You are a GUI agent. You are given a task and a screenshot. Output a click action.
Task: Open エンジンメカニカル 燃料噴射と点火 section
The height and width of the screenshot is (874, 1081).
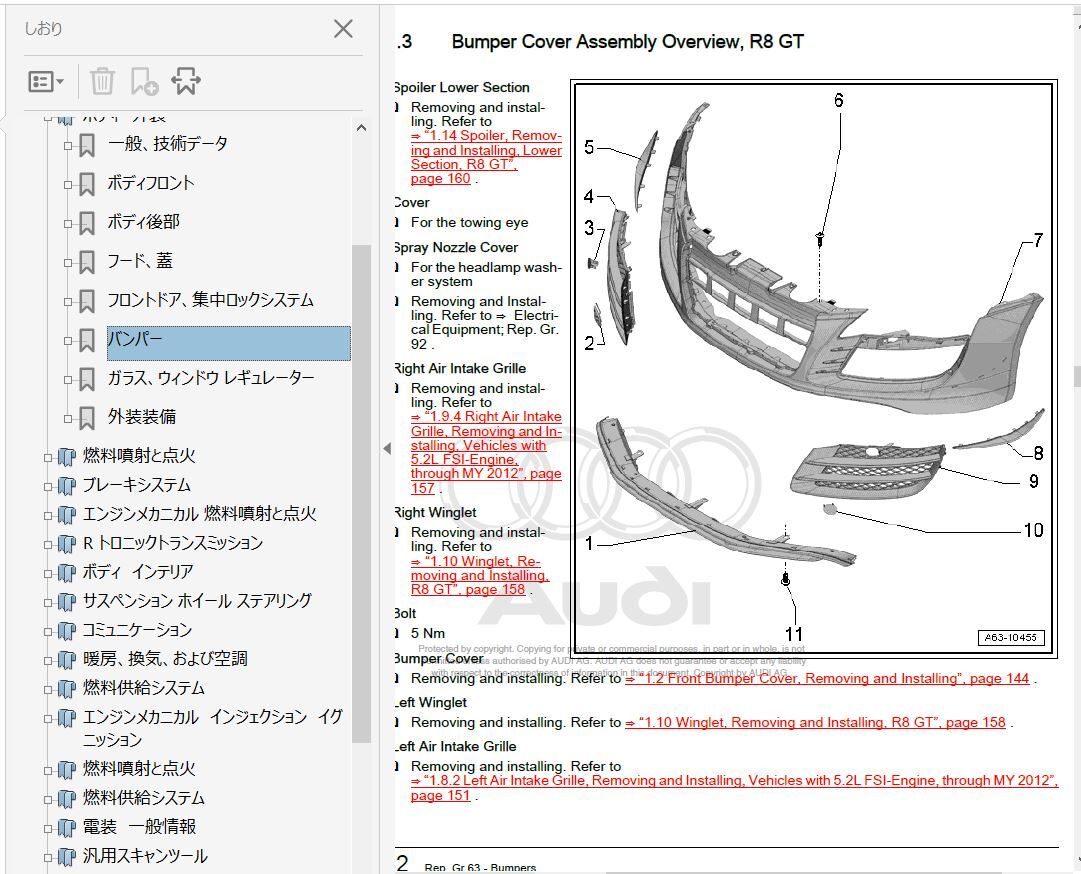click(x=199, y=514)
